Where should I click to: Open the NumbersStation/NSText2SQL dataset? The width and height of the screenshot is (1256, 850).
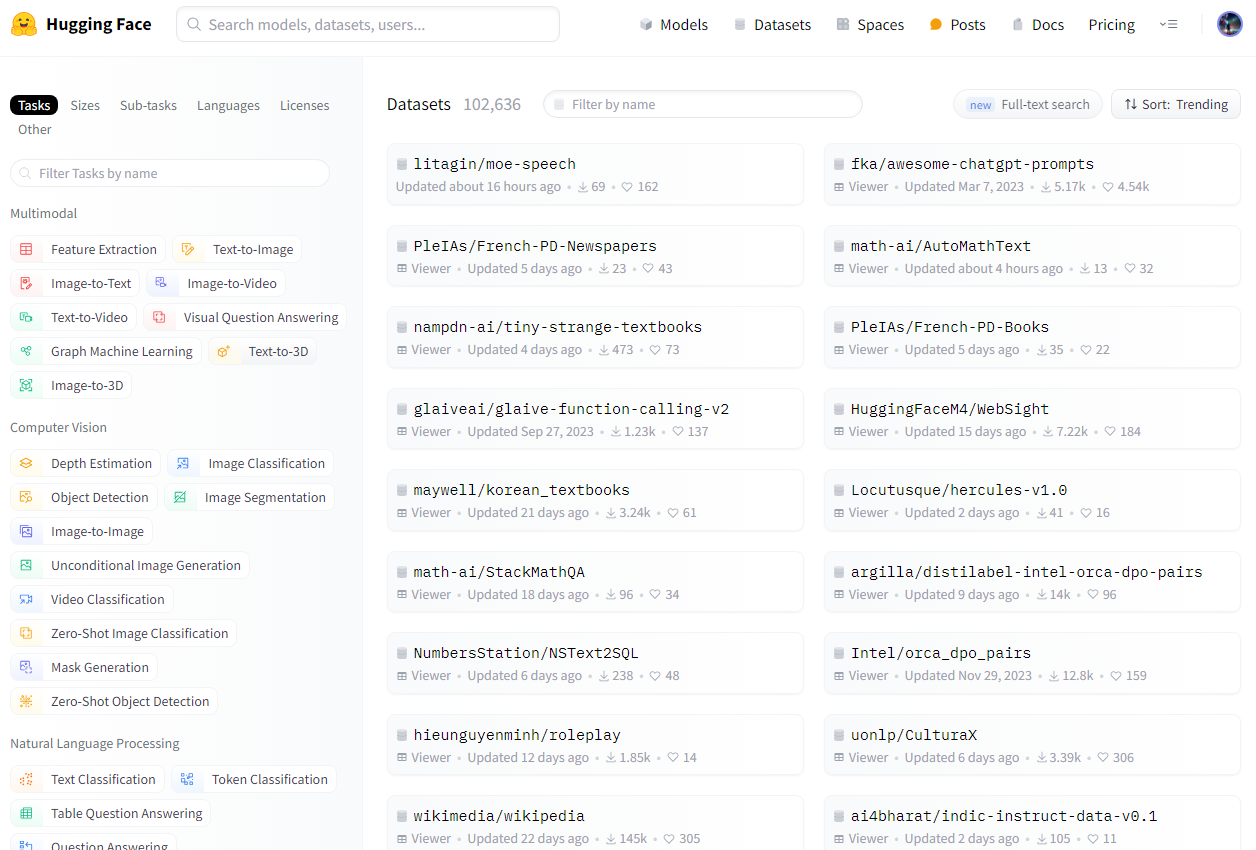(595, 664)
